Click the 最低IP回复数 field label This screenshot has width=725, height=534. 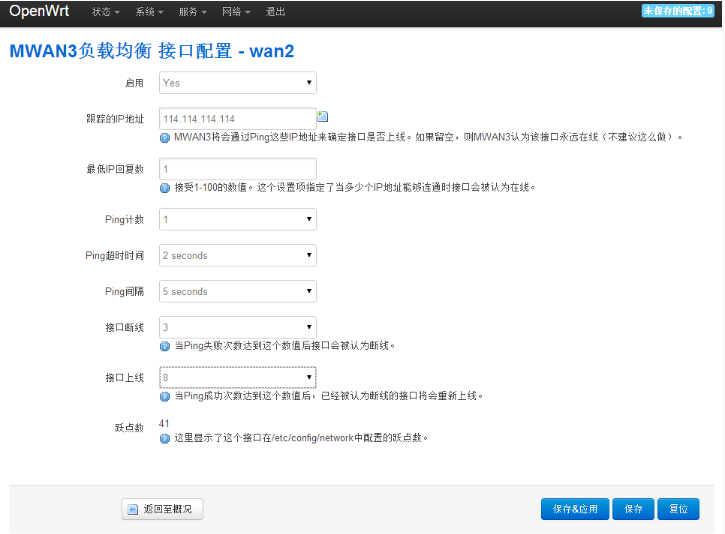[x=115, y=170]
